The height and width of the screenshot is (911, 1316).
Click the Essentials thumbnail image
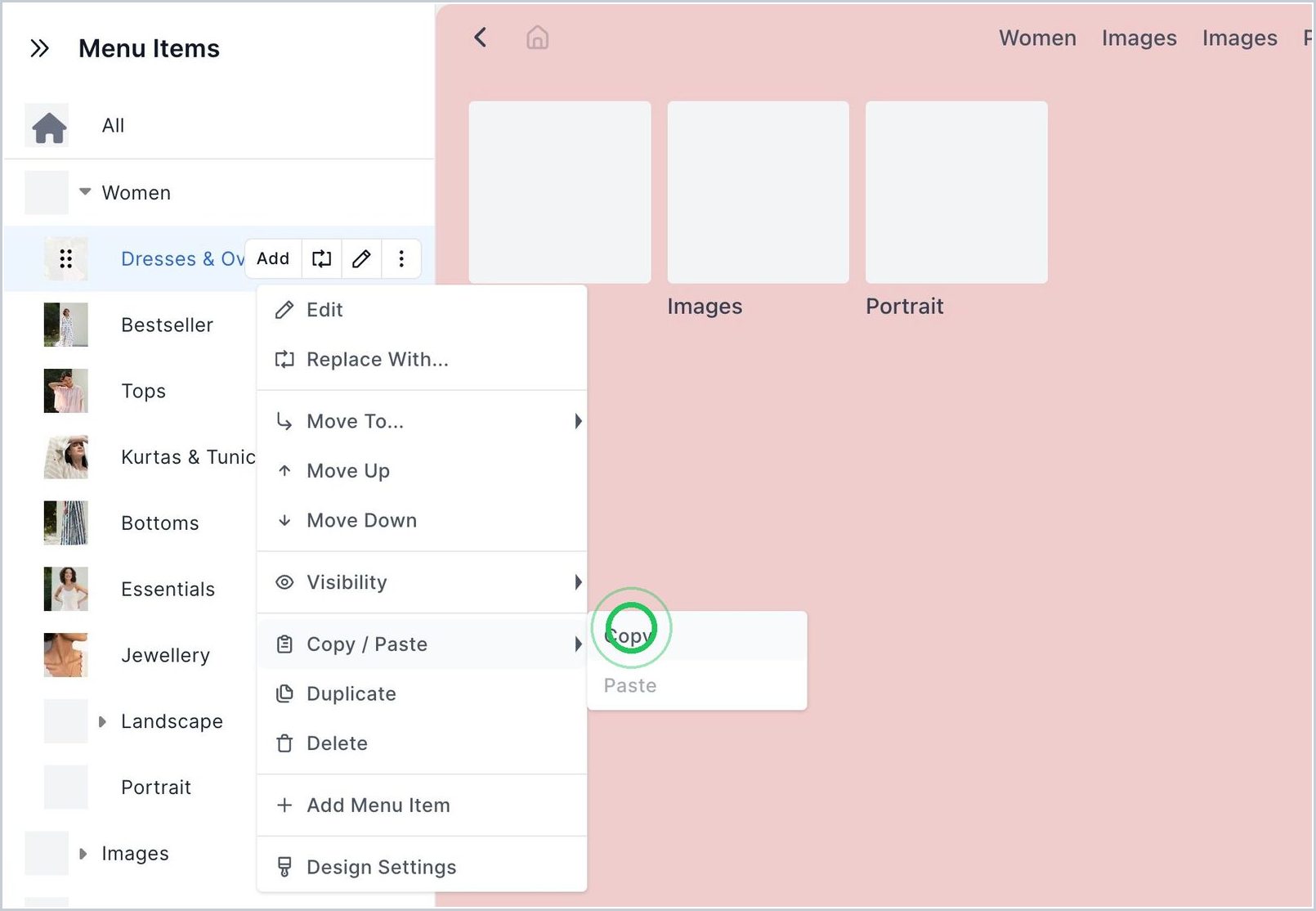(x=65, y=589)
